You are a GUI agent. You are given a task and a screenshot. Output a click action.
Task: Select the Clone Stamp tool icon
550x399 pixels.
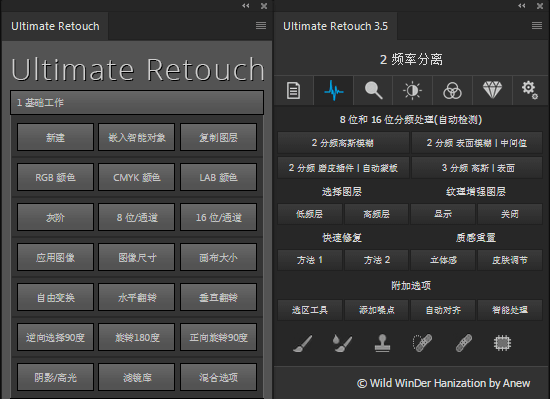[x=382, y=343]
